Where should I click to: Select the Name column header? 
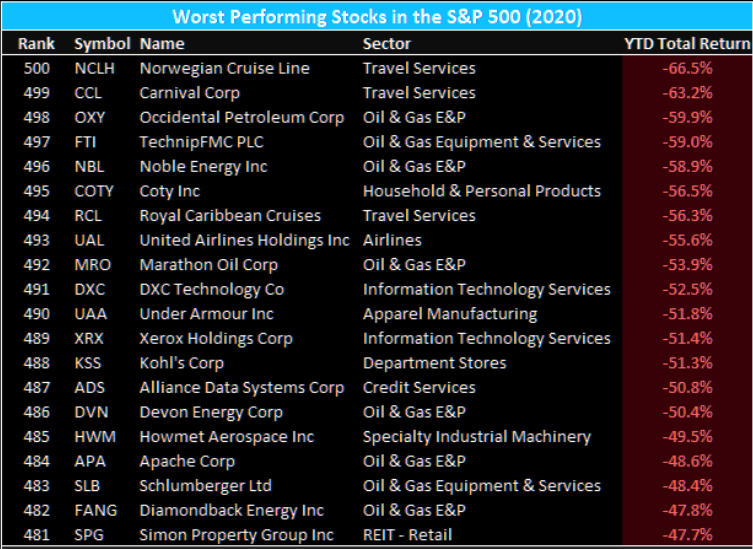(x=162, y=44)
